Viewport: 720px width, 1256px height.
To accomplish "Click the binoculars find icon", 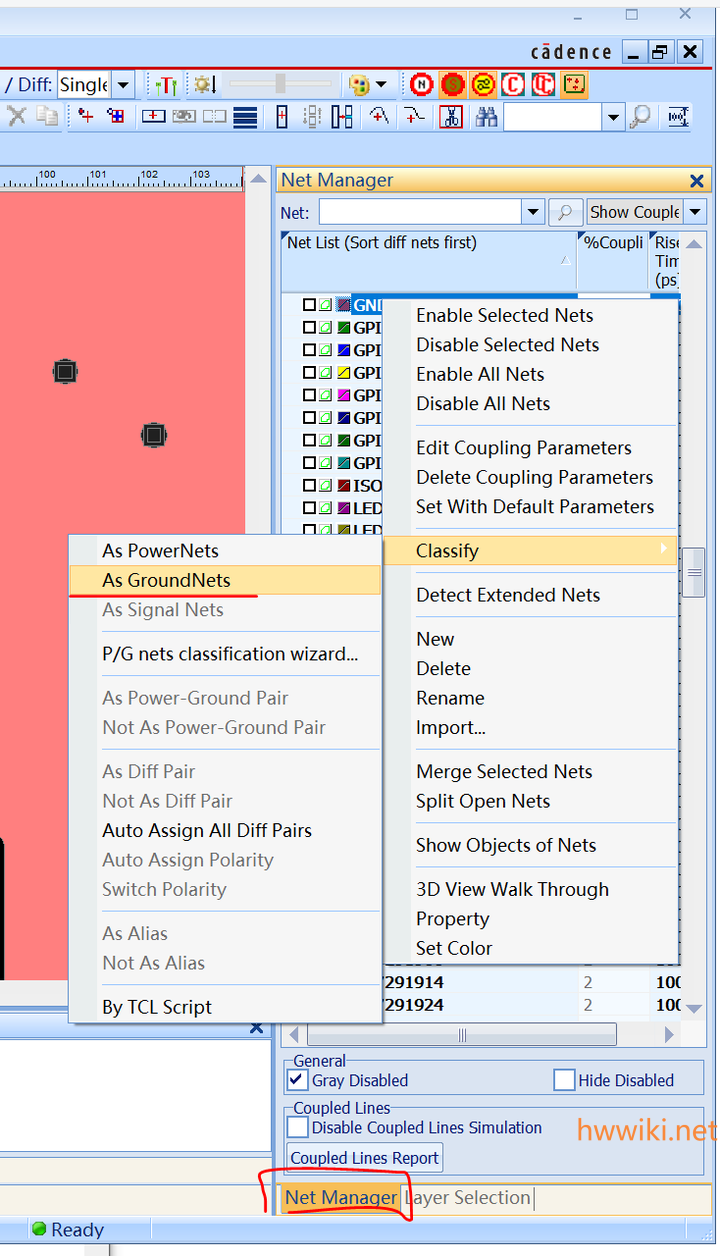I will coord(487,117).
